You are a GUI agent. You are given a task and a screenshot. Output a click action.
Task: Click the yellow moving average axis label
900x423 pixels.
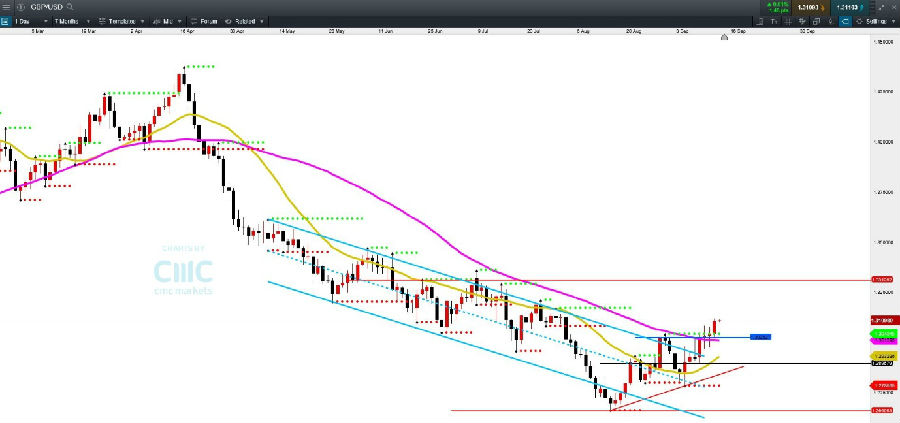click(884, 356)
